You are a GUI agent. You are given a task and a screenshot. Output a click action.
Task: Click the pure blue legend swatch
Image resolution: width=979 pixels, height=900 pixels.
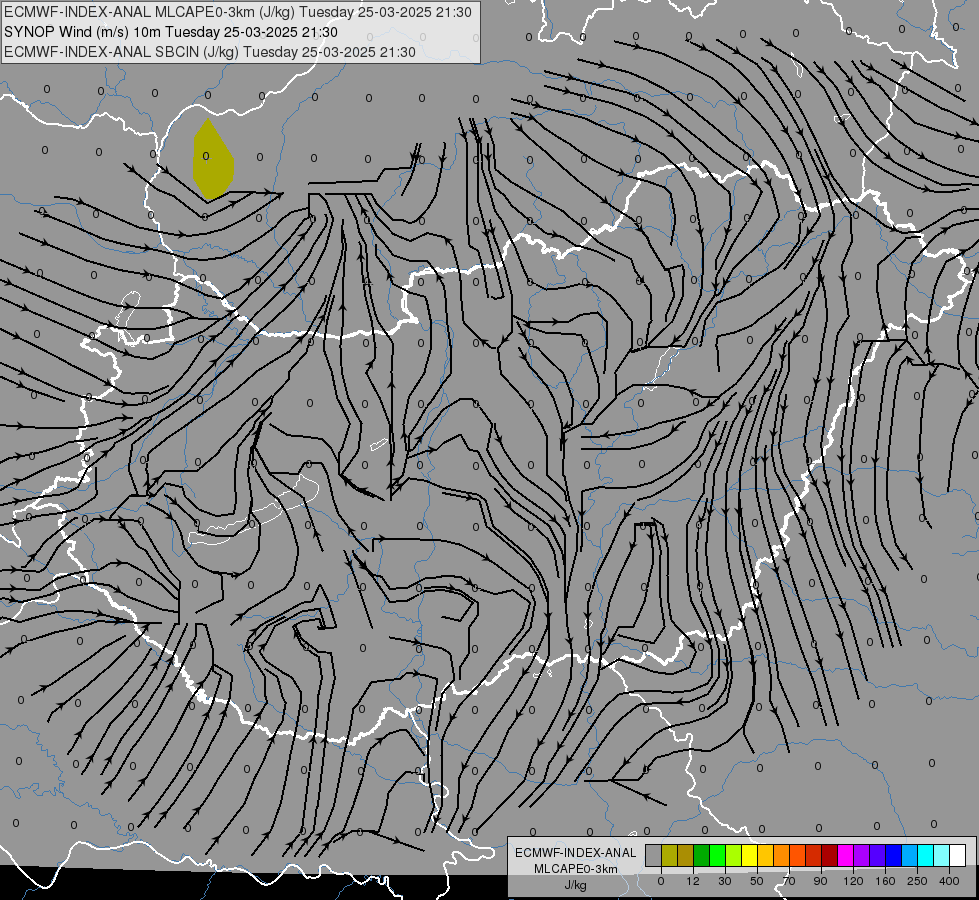[894, 855]
